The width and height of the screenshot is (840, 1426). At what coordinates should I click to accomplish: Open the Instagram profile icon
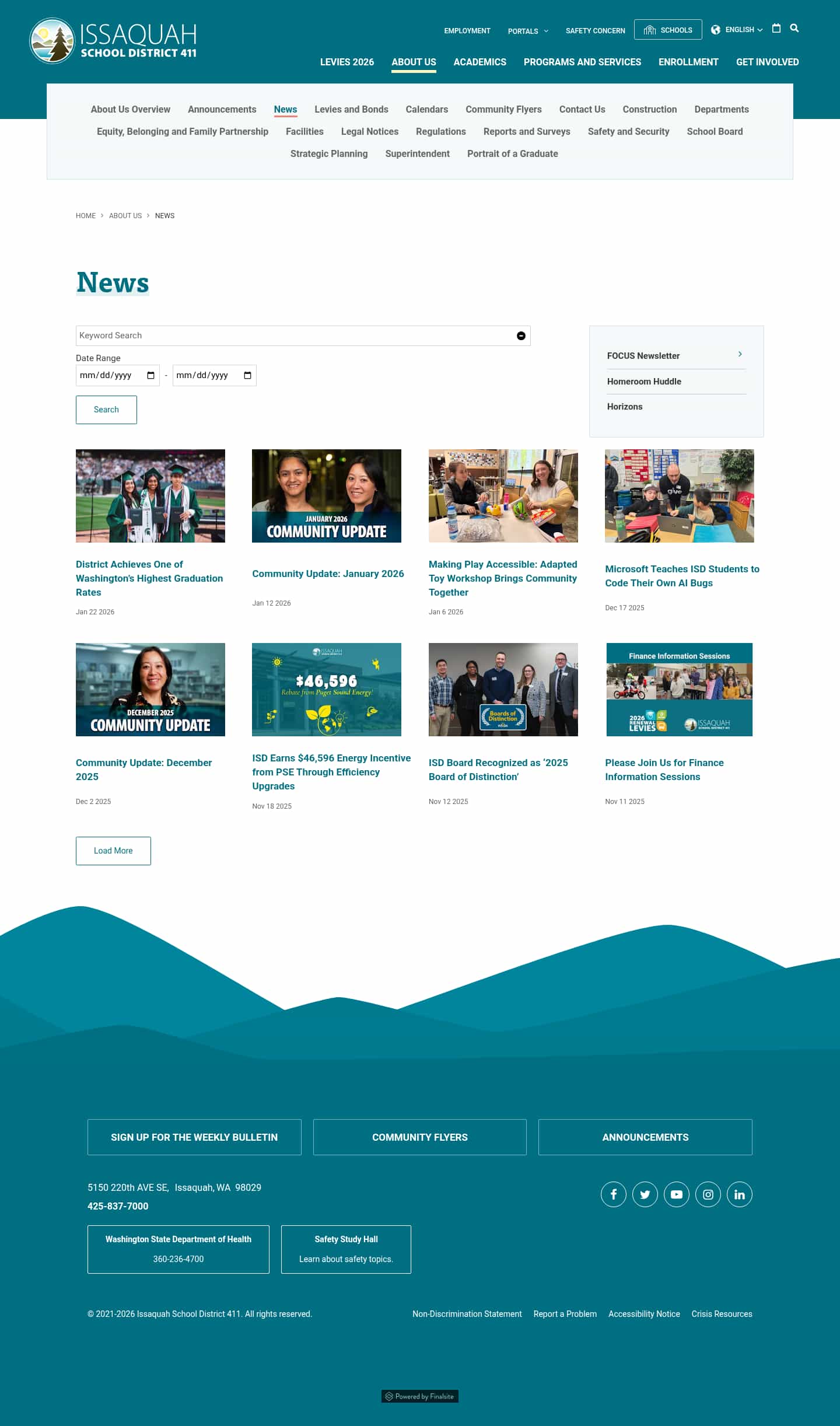tap(708, 1194)
